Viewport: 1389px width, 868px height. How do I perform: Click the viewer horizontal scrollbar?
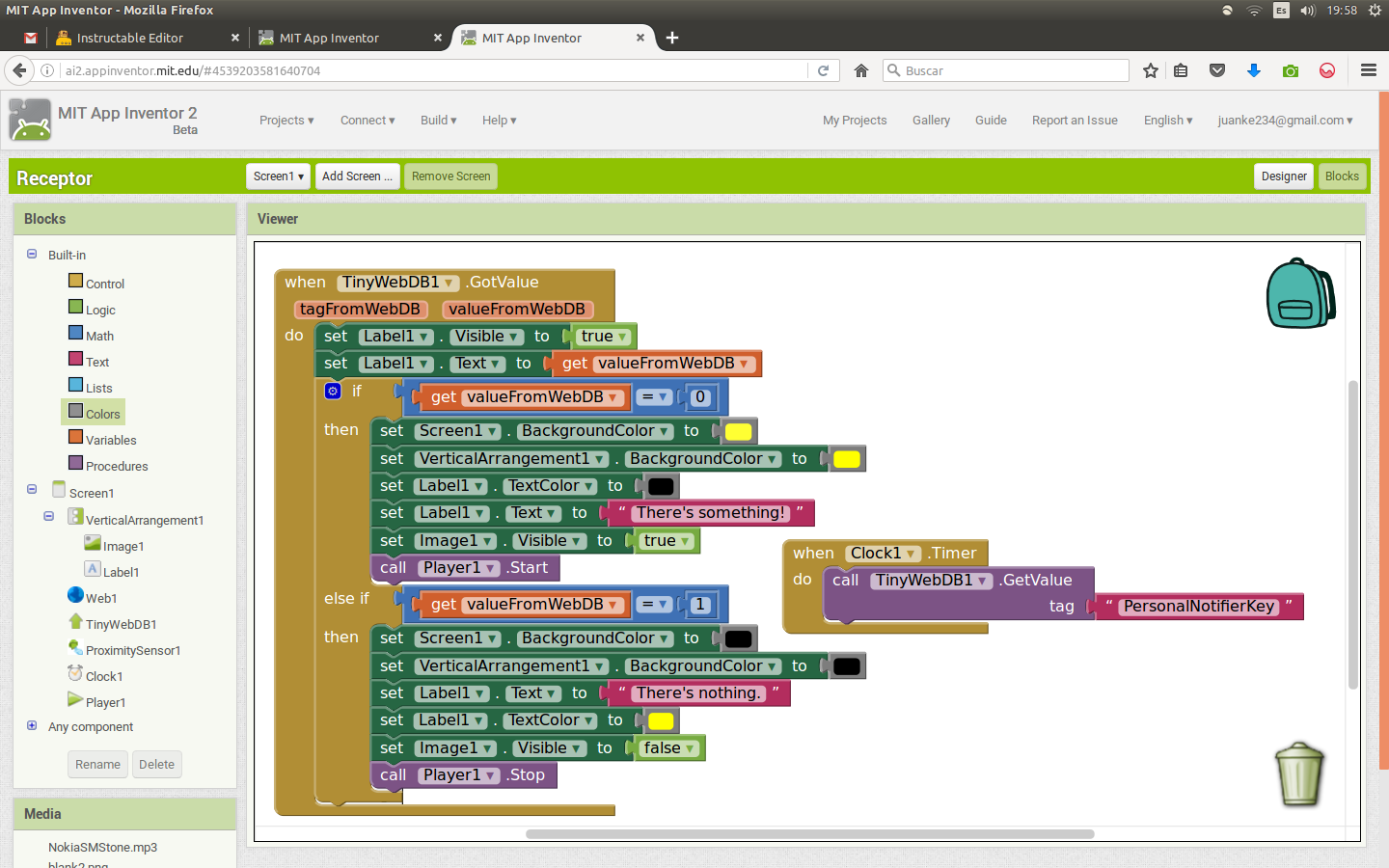click(x=810, y=834)
